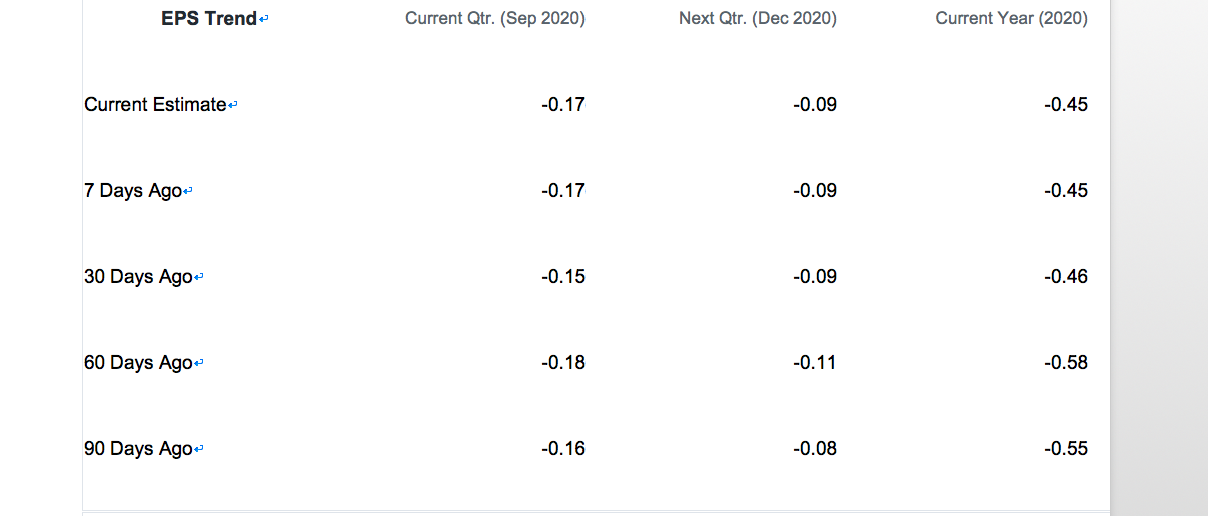Click the -0.18 value for 60 Days Ago

[563, 363]
